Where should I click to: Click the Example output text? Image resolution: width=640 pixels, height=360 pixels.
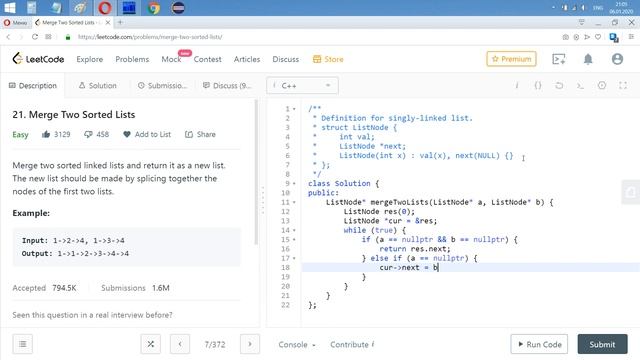click(x=75, y=253)
